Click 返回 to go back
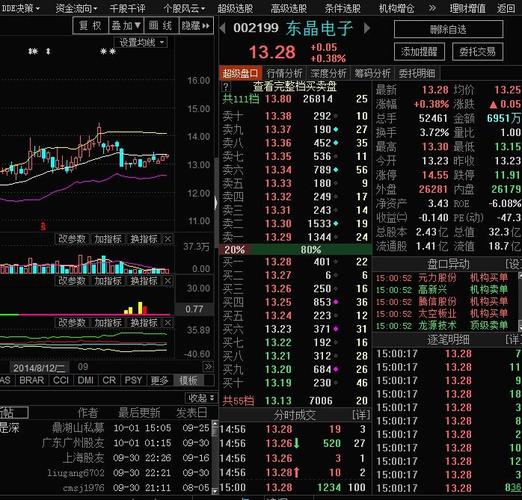Image resolution: width=522 pixels, height=500 pixels. (x=506, y=8)
